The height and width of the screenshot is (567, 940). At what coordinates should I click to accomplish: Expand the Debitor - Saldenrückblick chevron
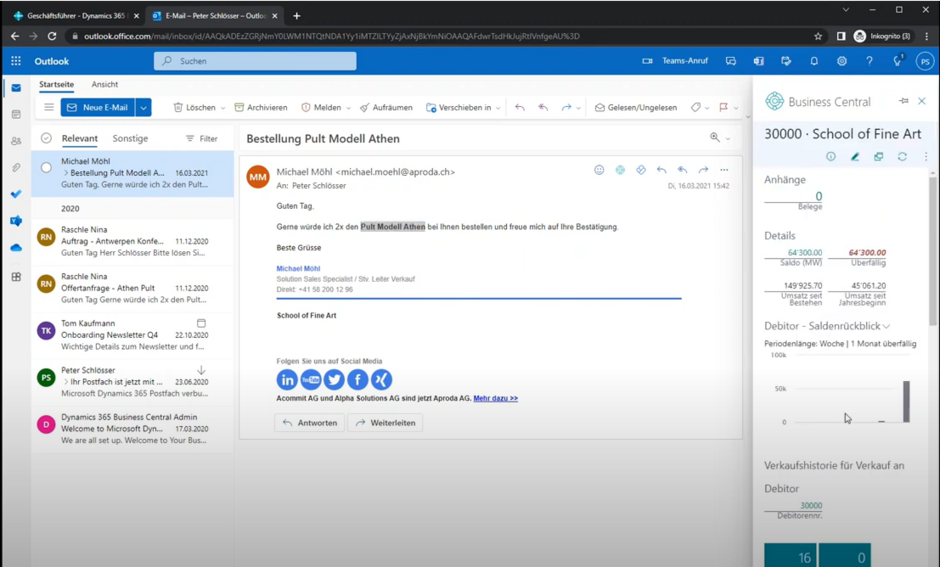tap(886, 326)
